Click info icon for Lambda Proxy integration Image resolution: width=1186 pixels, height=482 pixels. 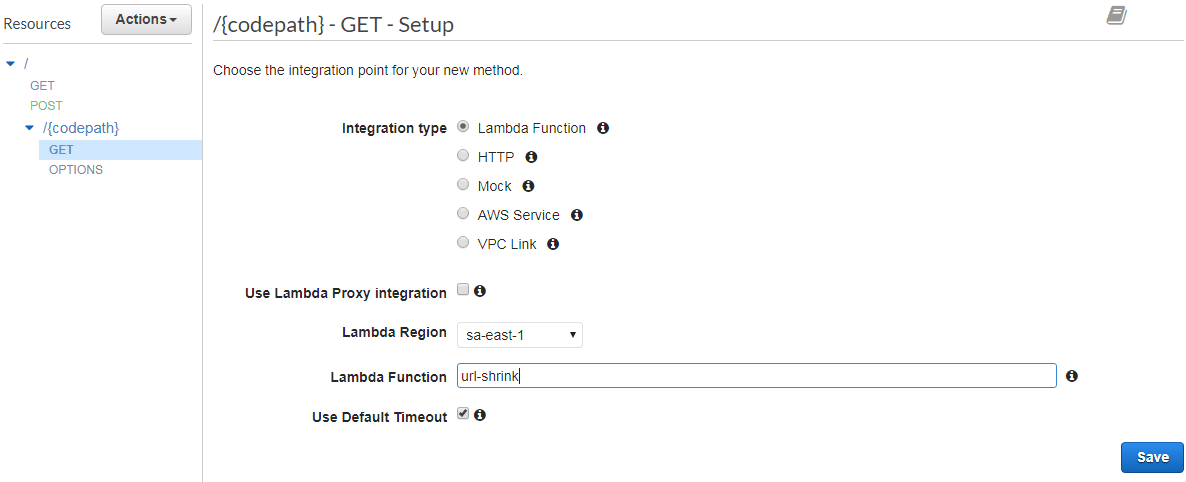(x=480, y=291)
